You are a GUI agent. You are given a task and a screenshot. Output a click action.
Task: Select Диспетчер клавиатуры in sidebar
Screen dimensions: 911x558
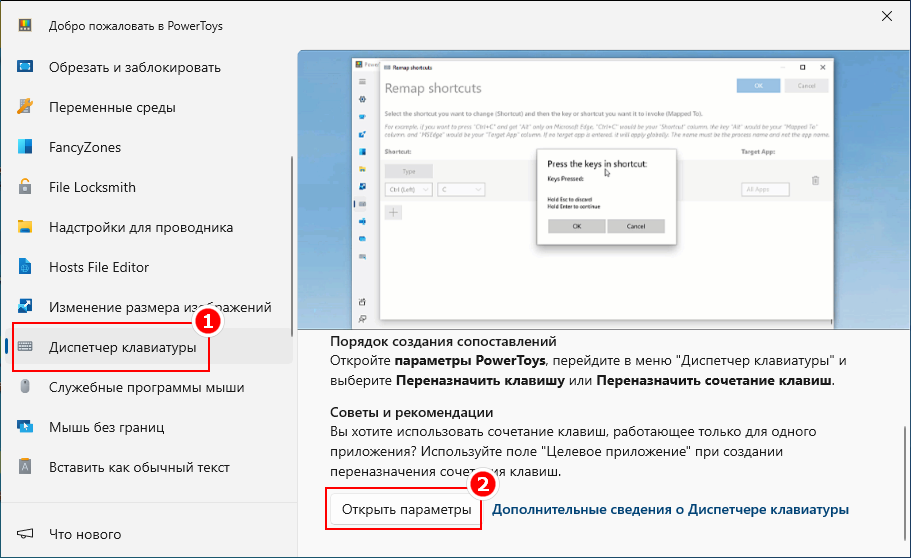click(x=149, y=347)
